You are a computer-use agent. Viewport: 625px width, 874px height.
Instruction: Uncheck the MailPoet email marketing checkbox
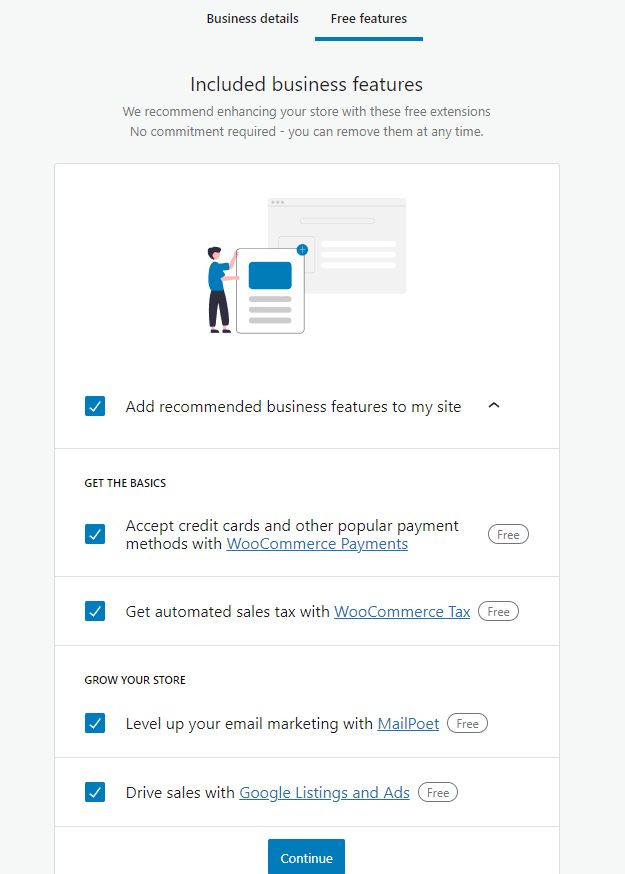point(95,723)
